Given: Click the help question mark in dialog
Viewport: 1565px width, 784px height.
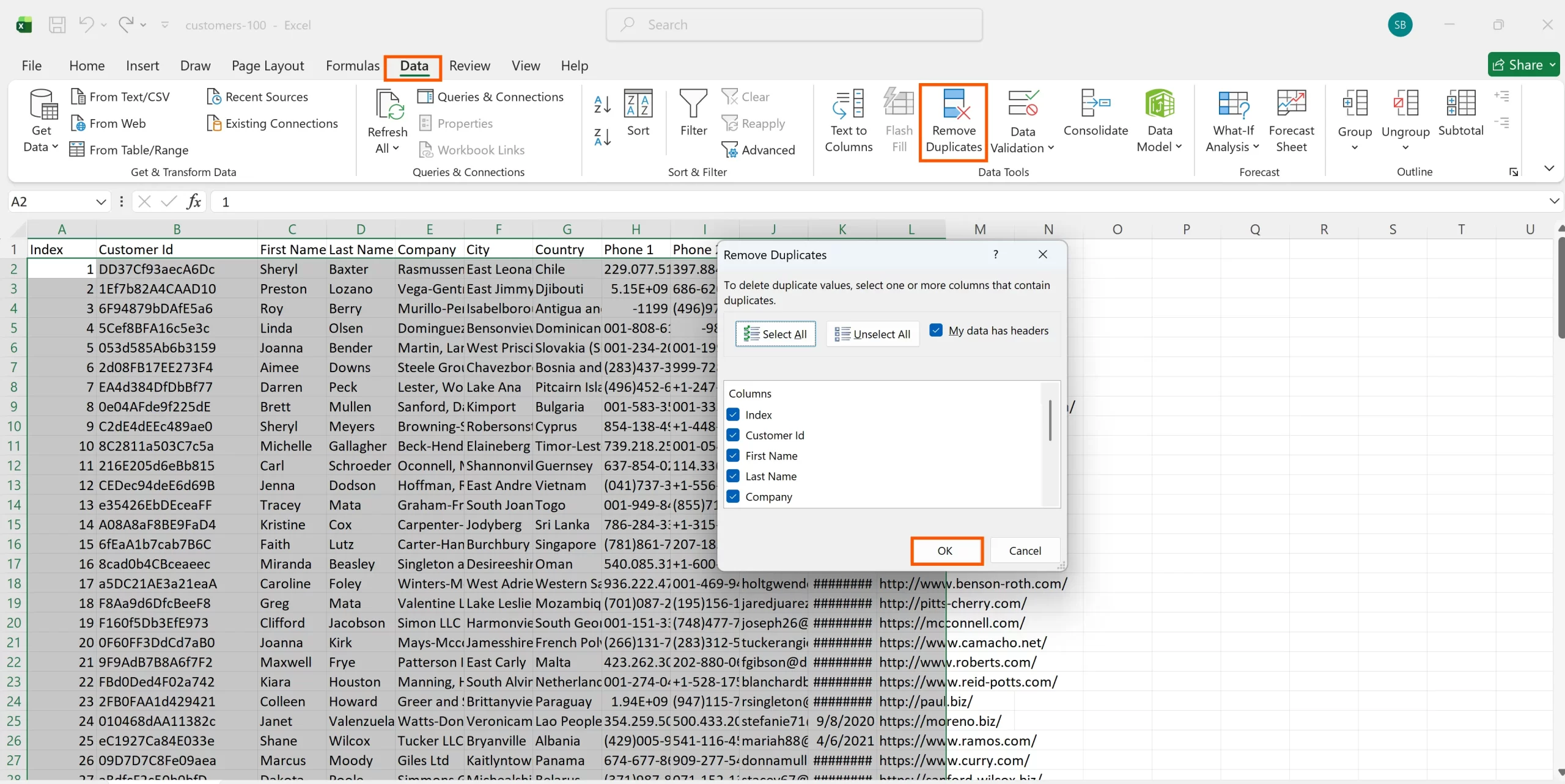Looking at the screenshot, I should (x=995, y=254).
